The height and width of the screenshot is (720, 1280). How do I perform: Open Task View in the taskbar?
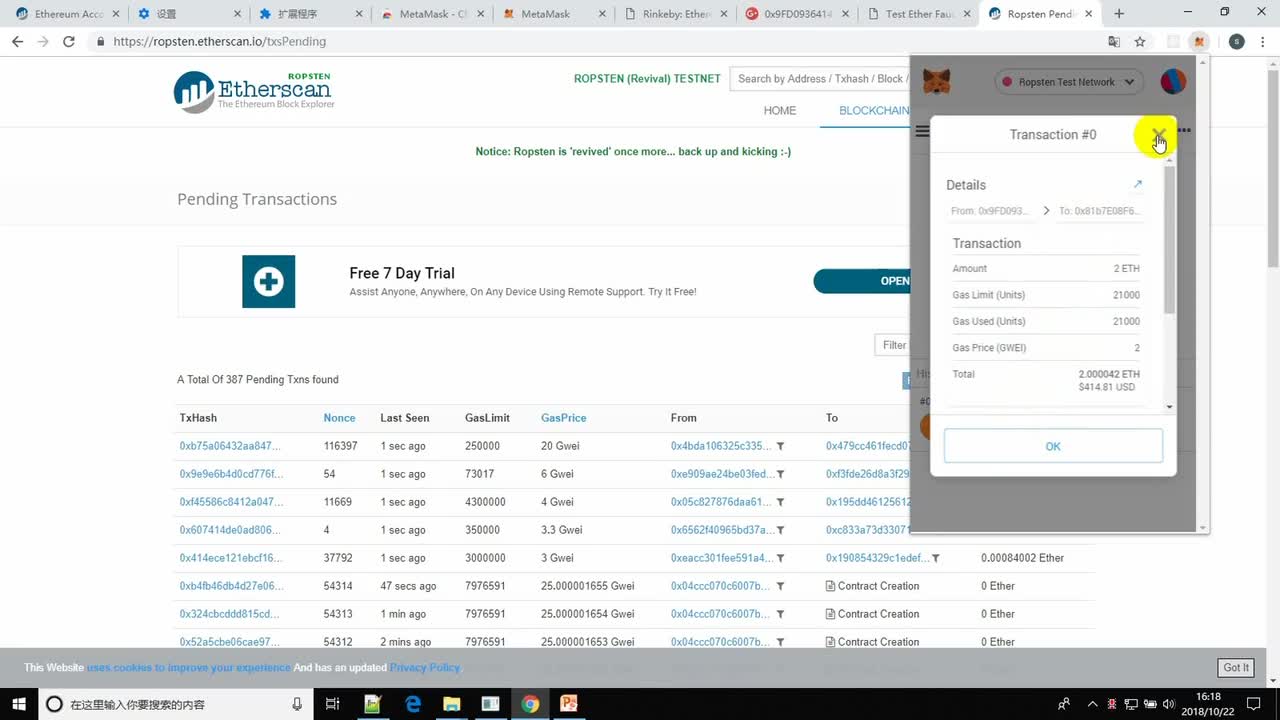click(x=333, y=704)
